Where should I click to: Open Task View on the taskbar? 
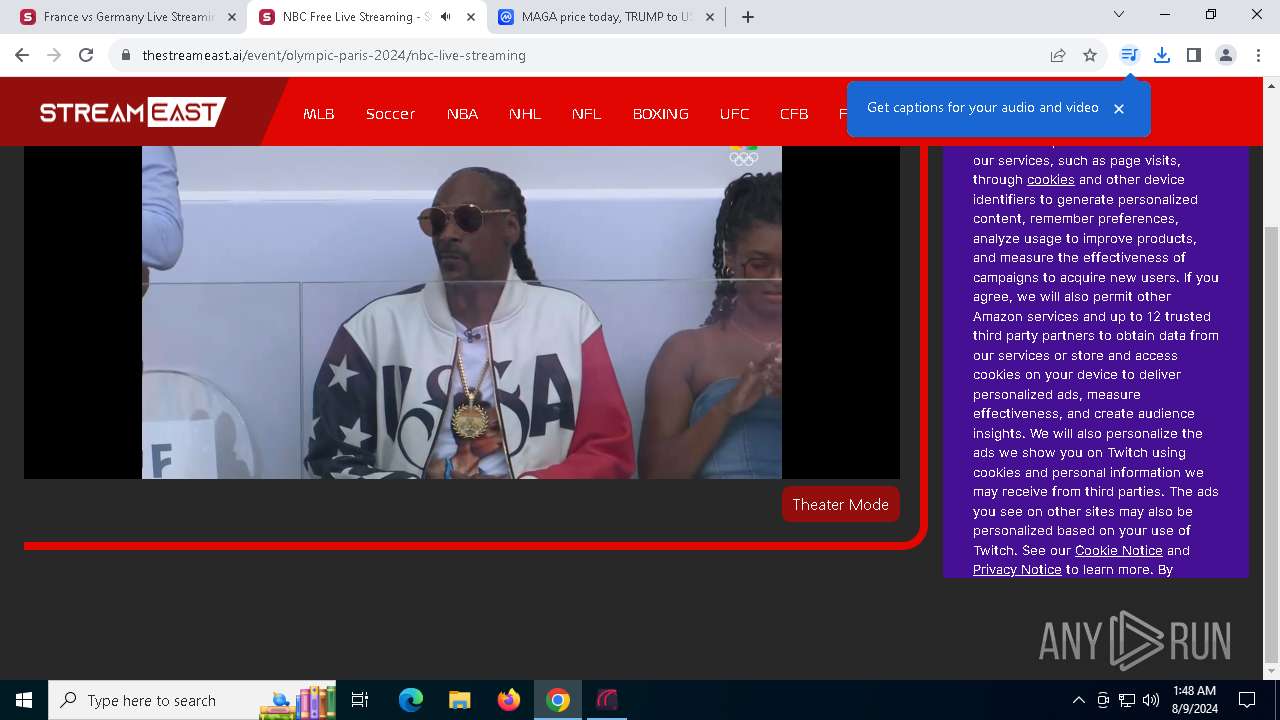pyautogui.click(x=360, y=700)
